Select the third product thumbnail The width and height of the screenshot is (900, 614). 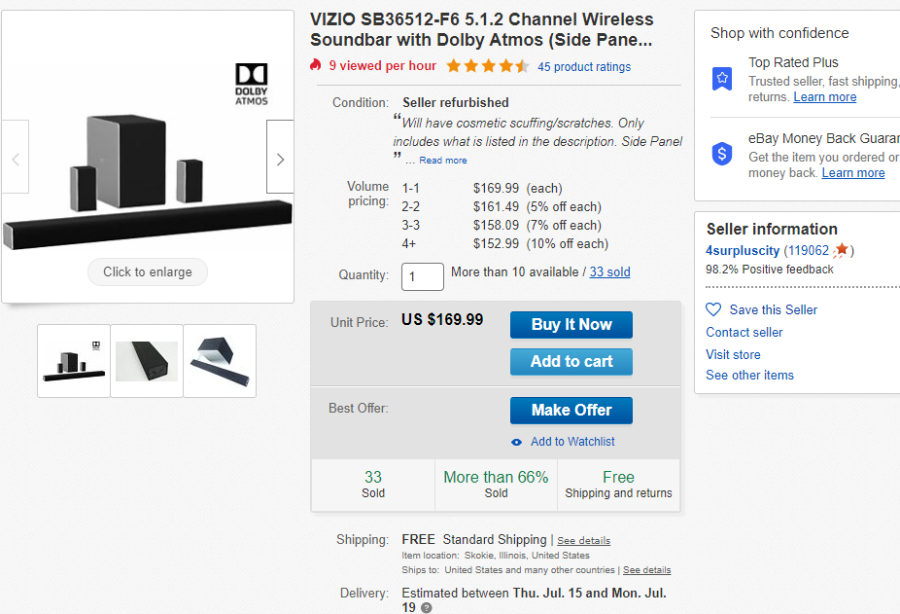coord(220,361)
